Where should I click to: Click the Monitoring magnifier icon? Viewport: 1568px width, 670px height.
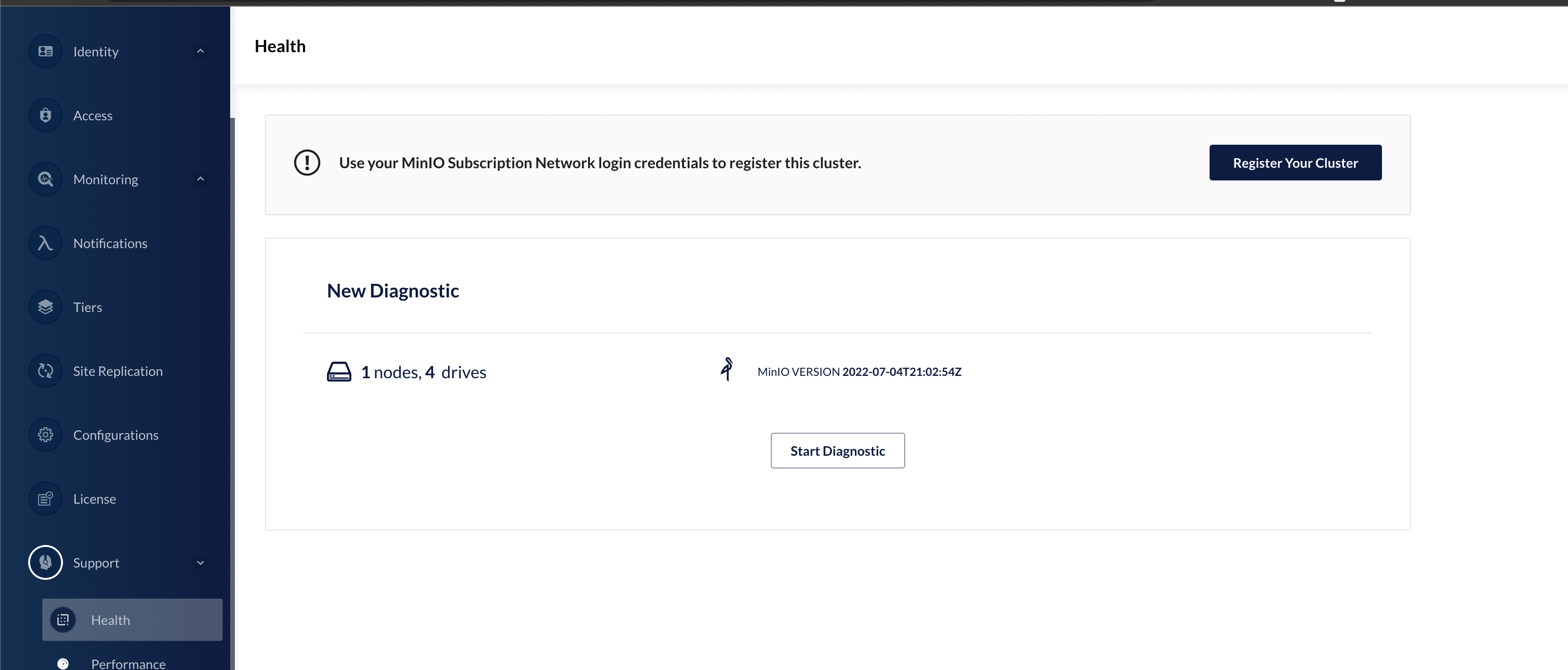coord(46,179)
